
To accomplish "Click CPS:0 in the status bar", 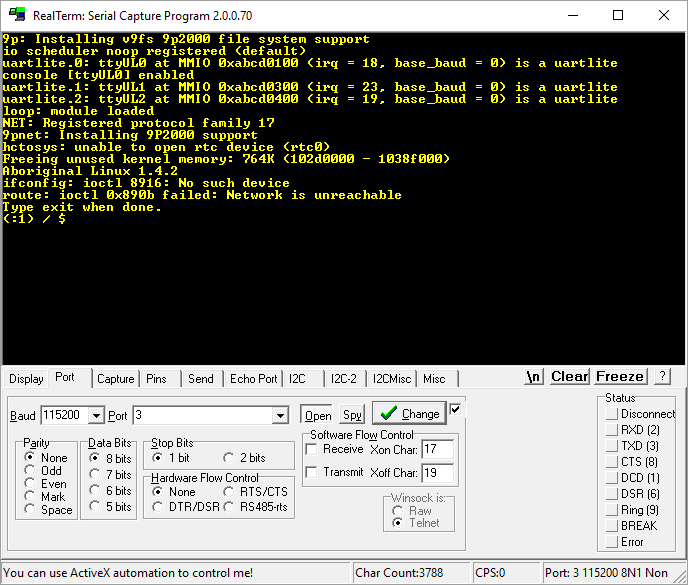I will coord(490,573).
